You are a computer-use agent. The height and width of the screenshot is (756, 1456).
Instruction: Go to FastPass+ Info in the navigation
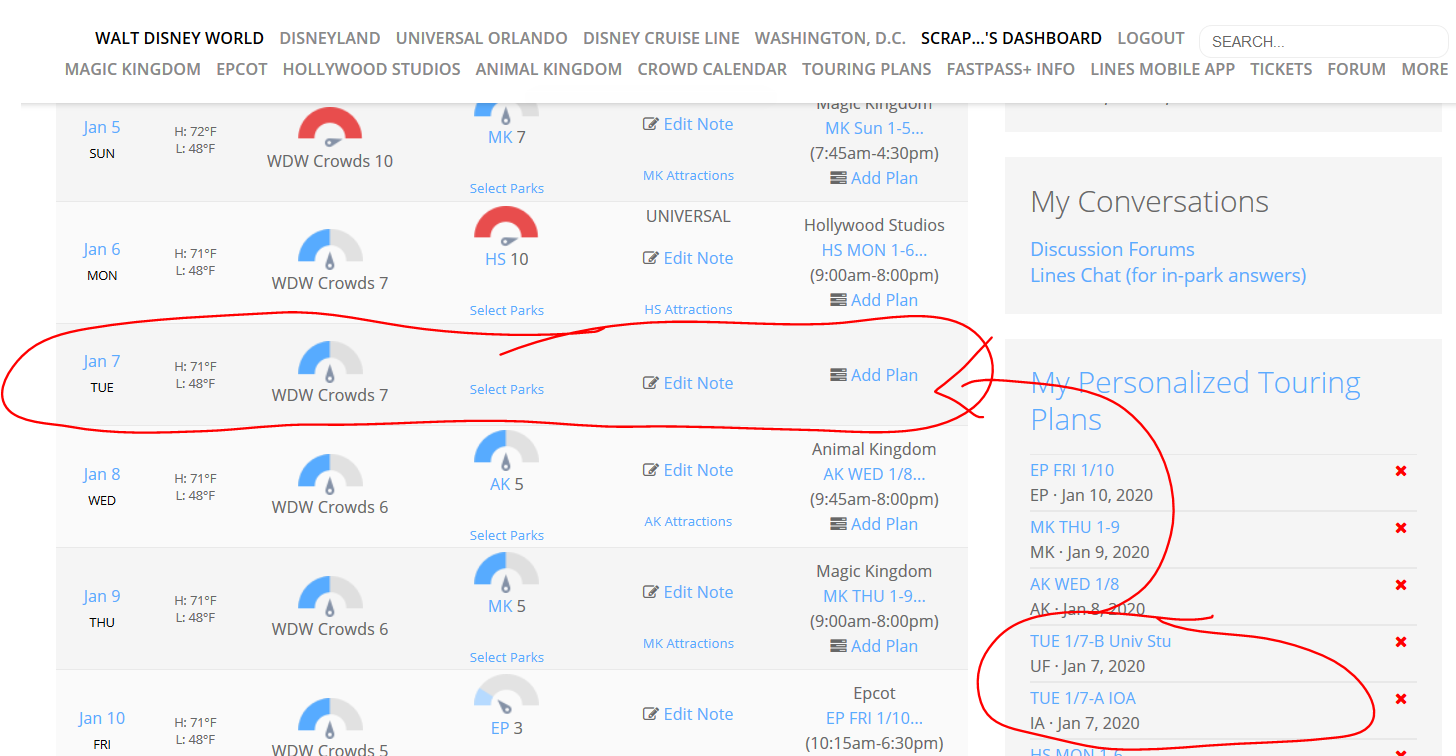click(1011, 69)
